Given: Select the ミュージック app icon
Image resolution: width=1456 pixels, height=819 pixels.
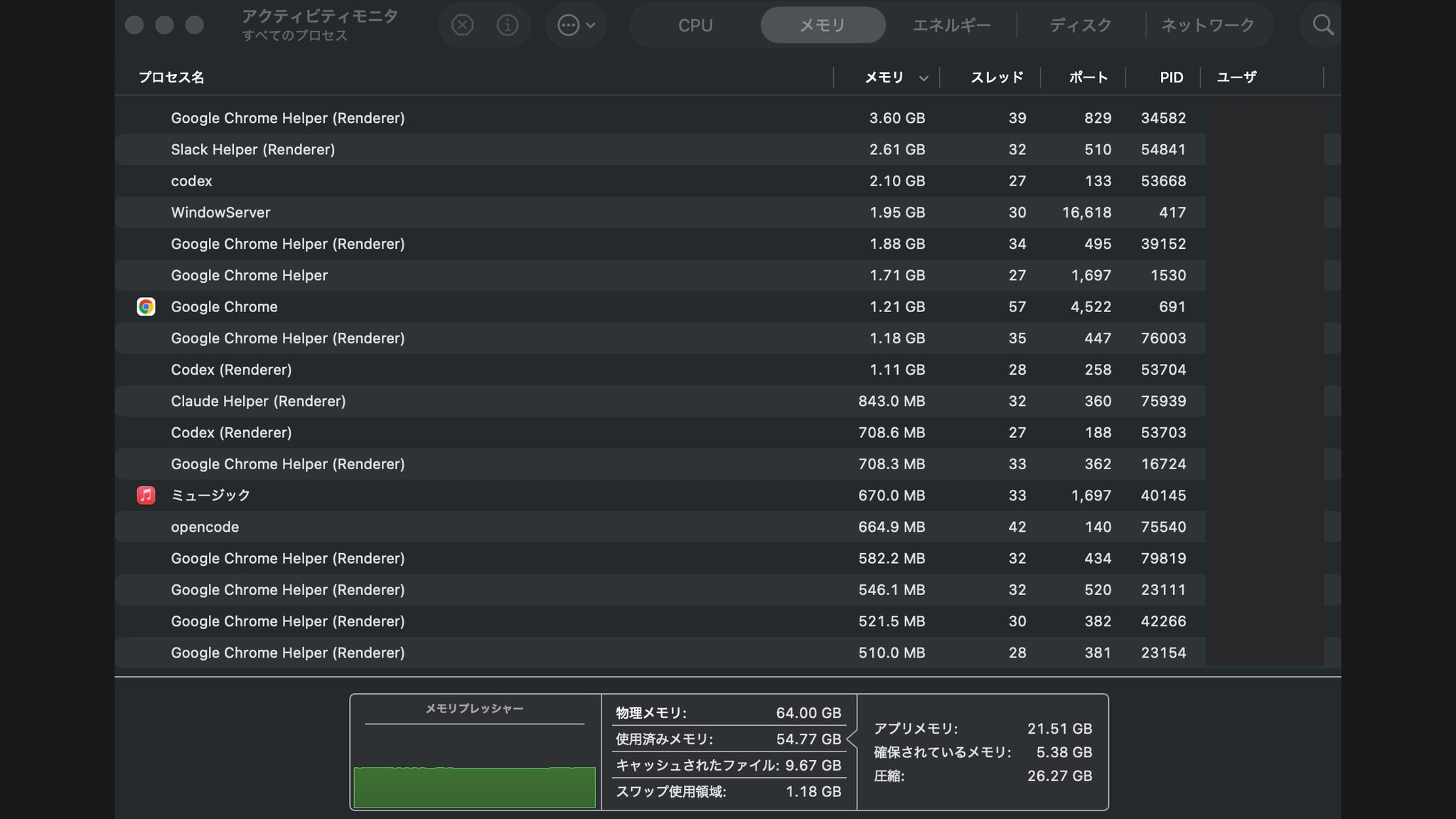Looking at the screenshot, I should (146, 495).
